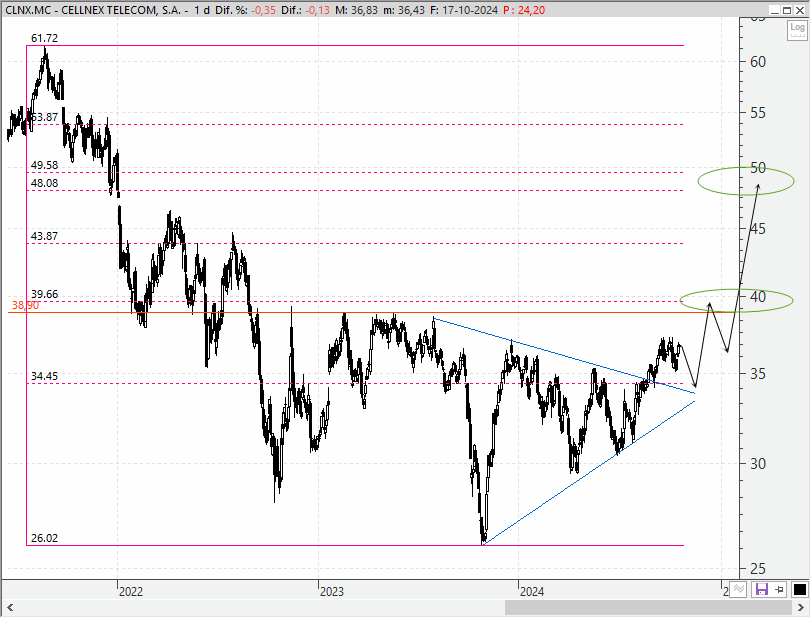Click the 39.66 level label
Viewport: 811px width, 618px height.
tap(44, 294)
